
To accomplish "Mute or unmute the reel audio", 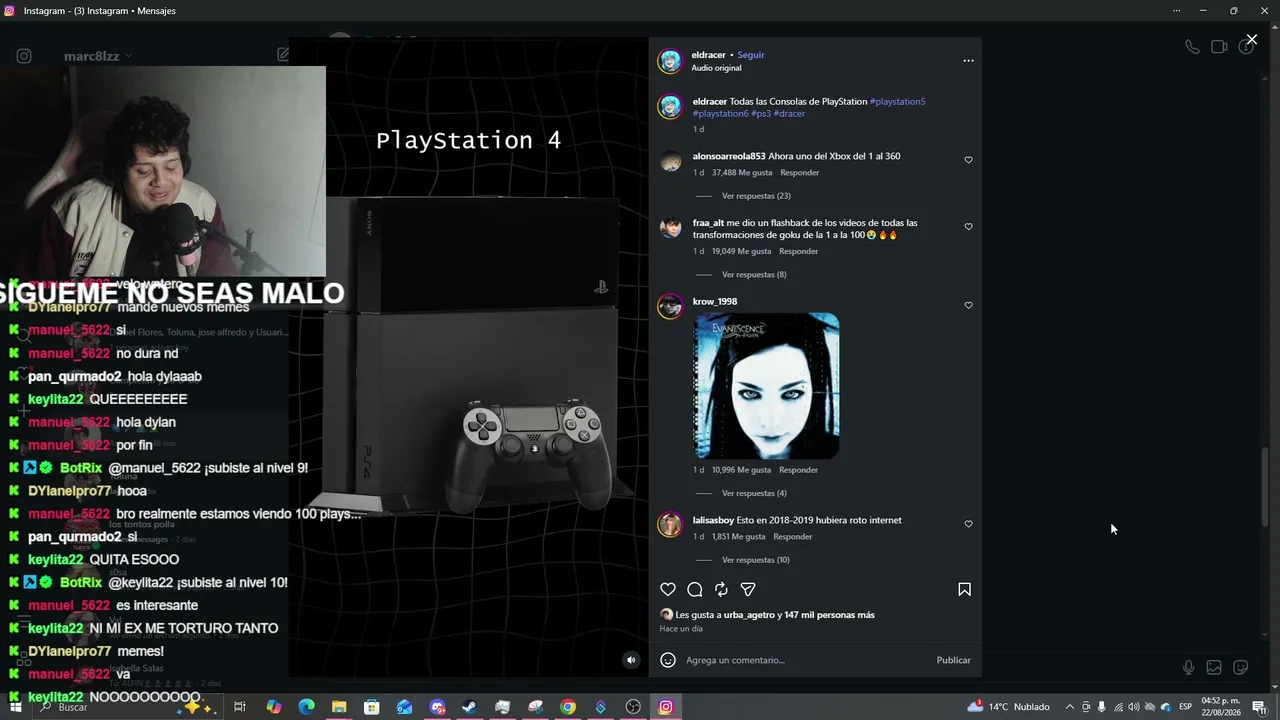I will click(631, 660).
